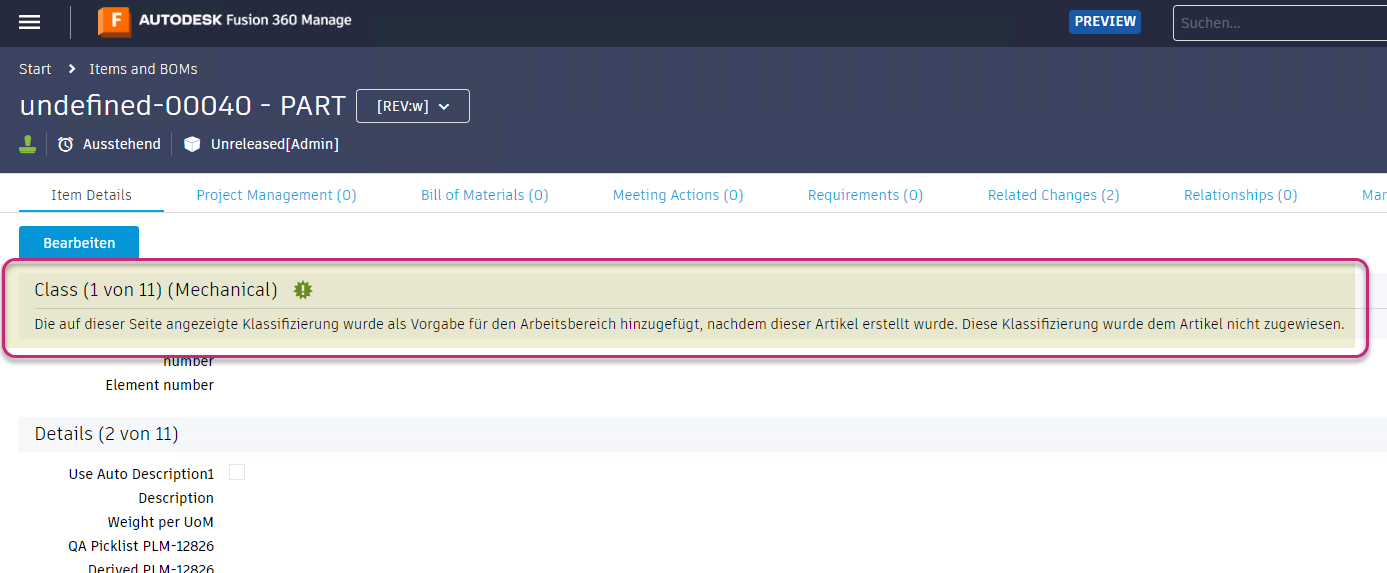
Task: Open the Requirements (0) tab
Action: (x=865, y=195)
